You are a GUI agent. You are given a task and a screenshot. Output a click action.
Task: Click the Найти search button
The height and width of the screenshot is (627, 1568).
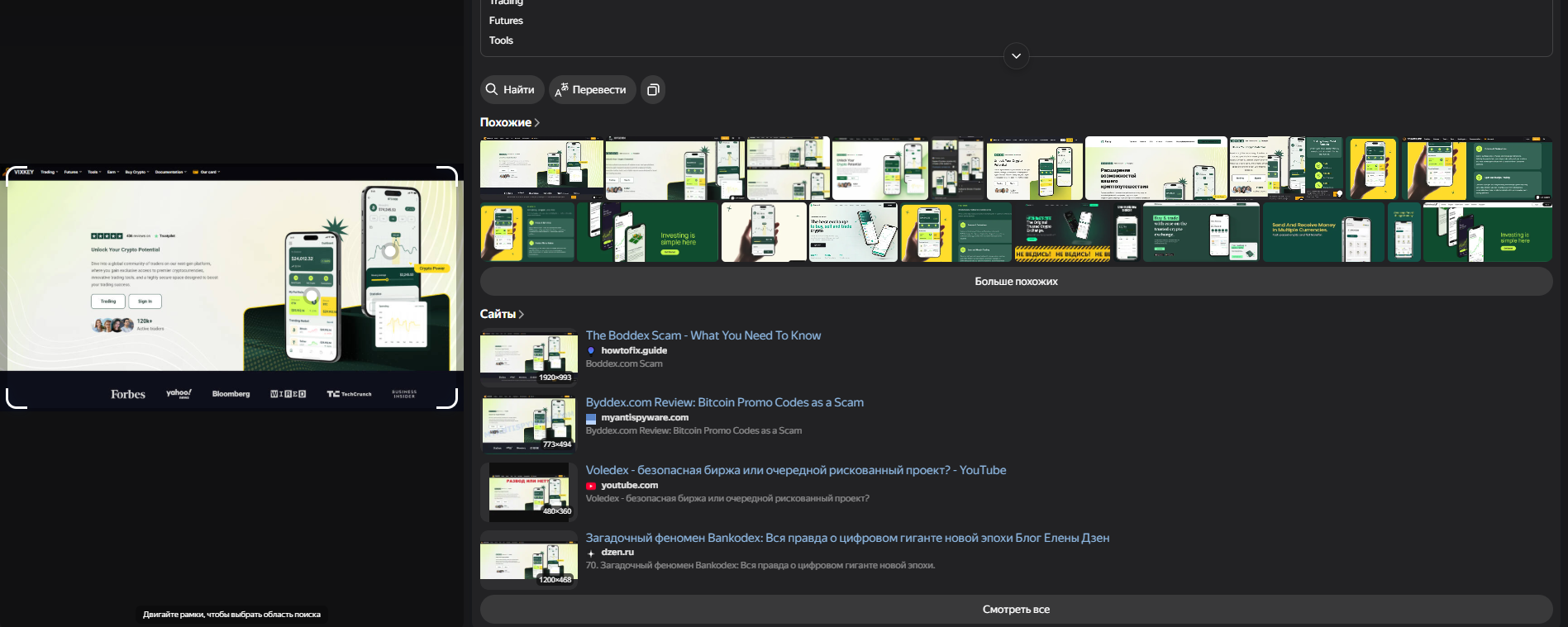pos(512,89)
